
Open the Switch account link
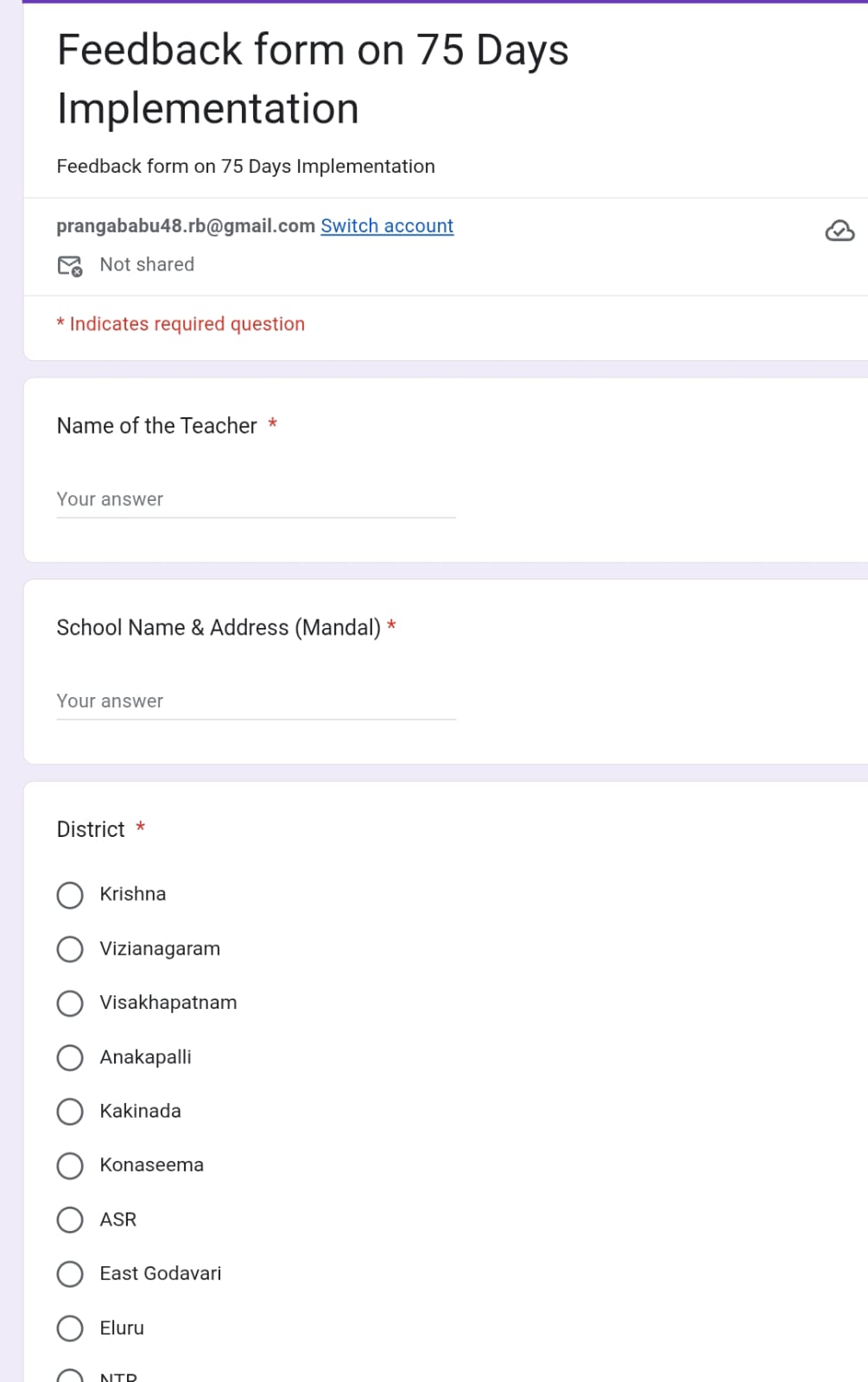[387, 226]
